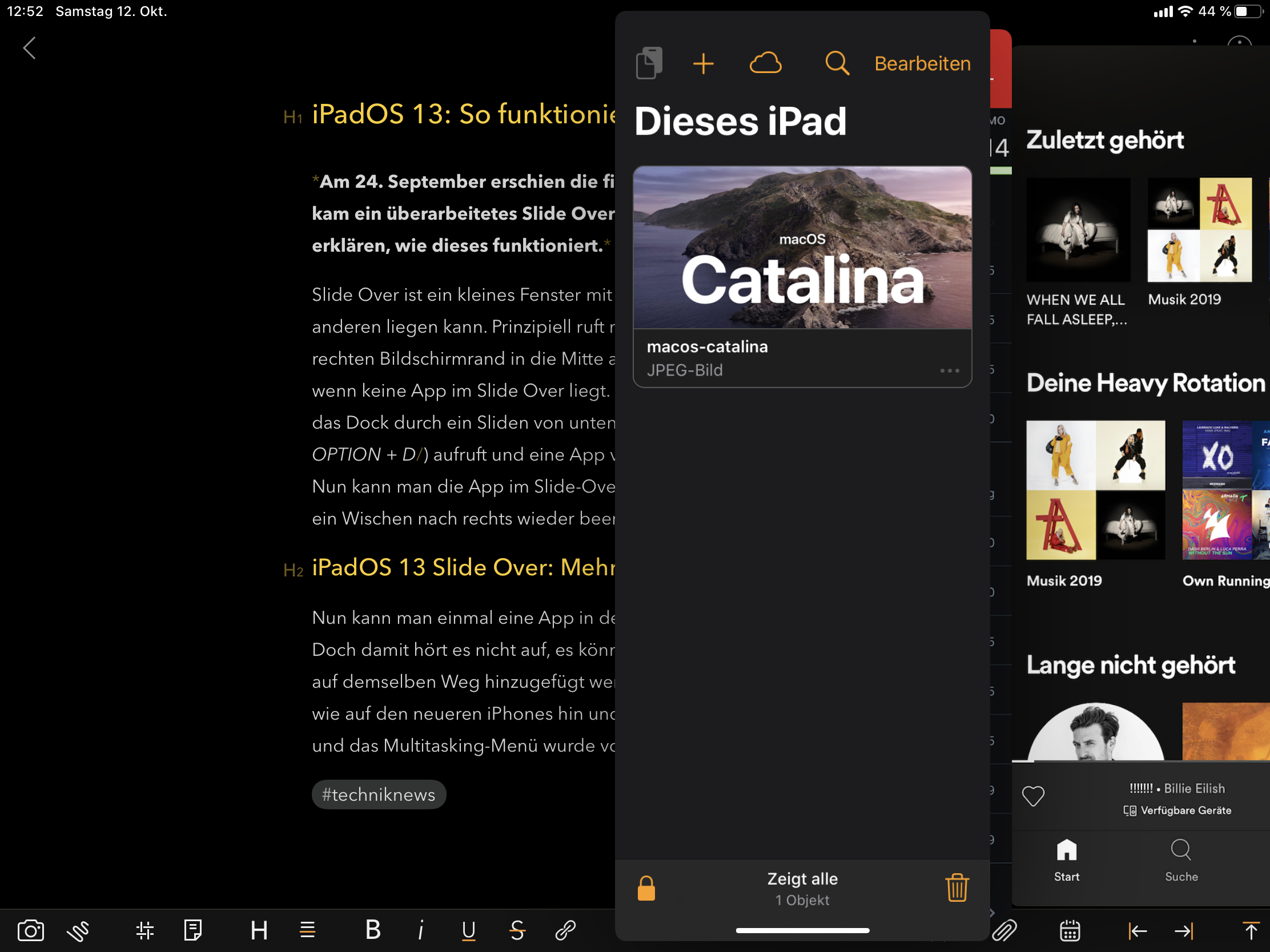
Task: Attach a file with the paperclip icon
Action: pyautogui.click(x=1004, y=931)
